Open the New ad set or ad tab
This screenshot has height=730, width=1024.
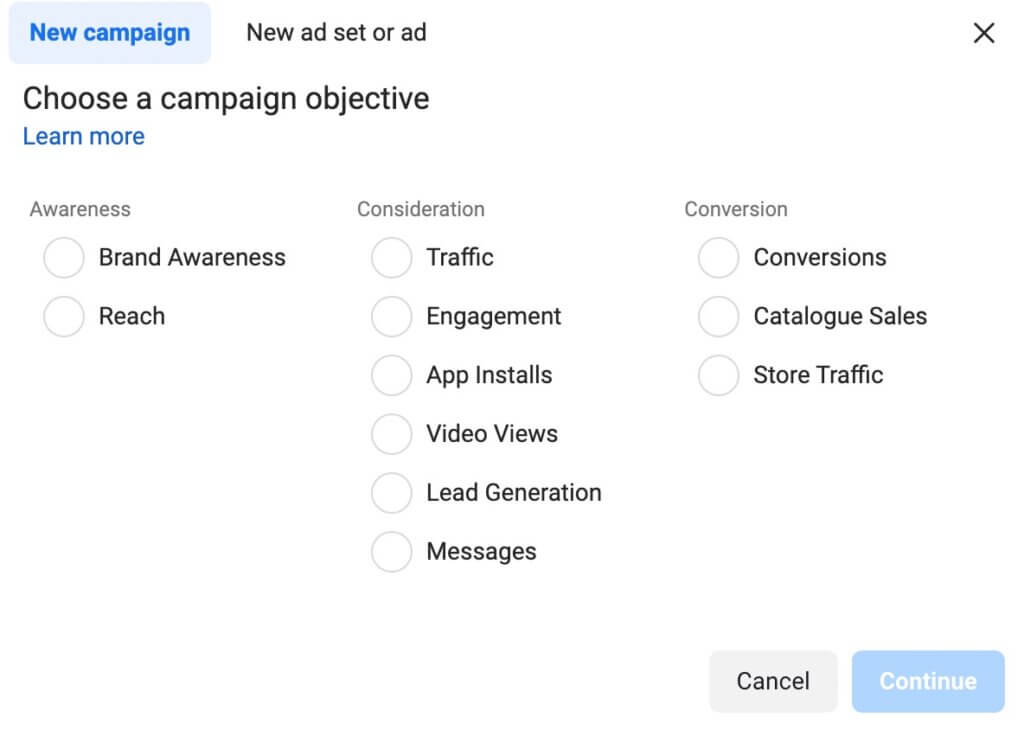point(335,32)
